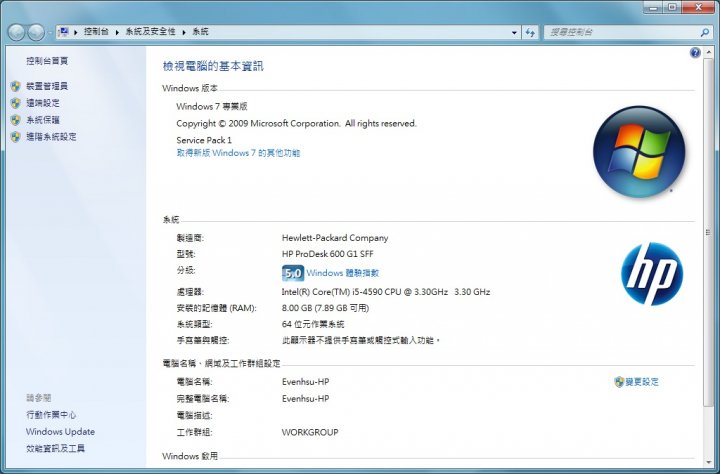Click the shield icon beside 進階系統設定
Image resolution: width=720 pixels, height=474 pixels.
(x=16, y=137)
